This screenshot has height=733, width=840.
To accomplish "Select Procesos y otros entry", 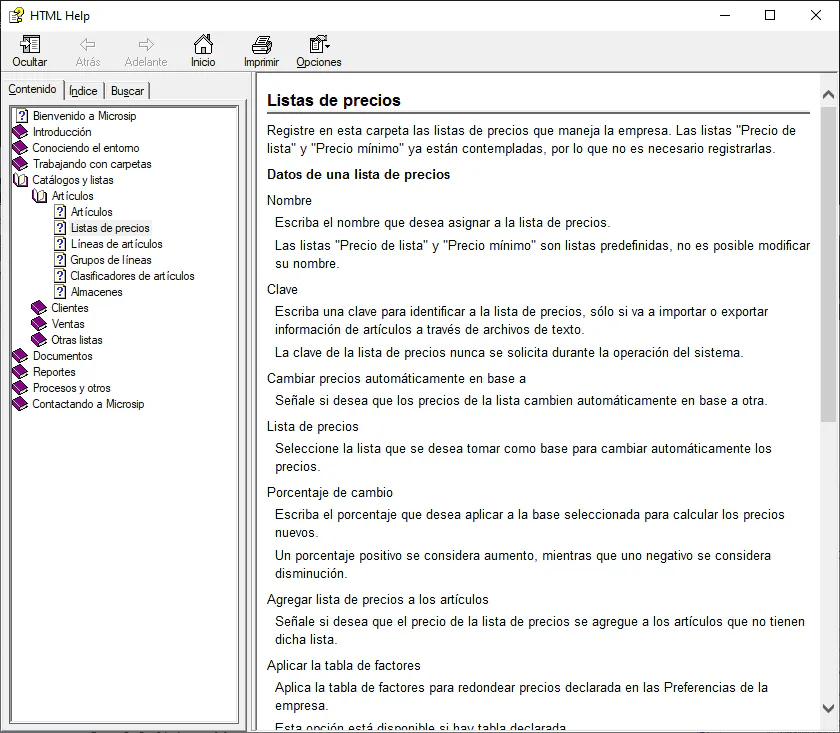I will [71, 388].
